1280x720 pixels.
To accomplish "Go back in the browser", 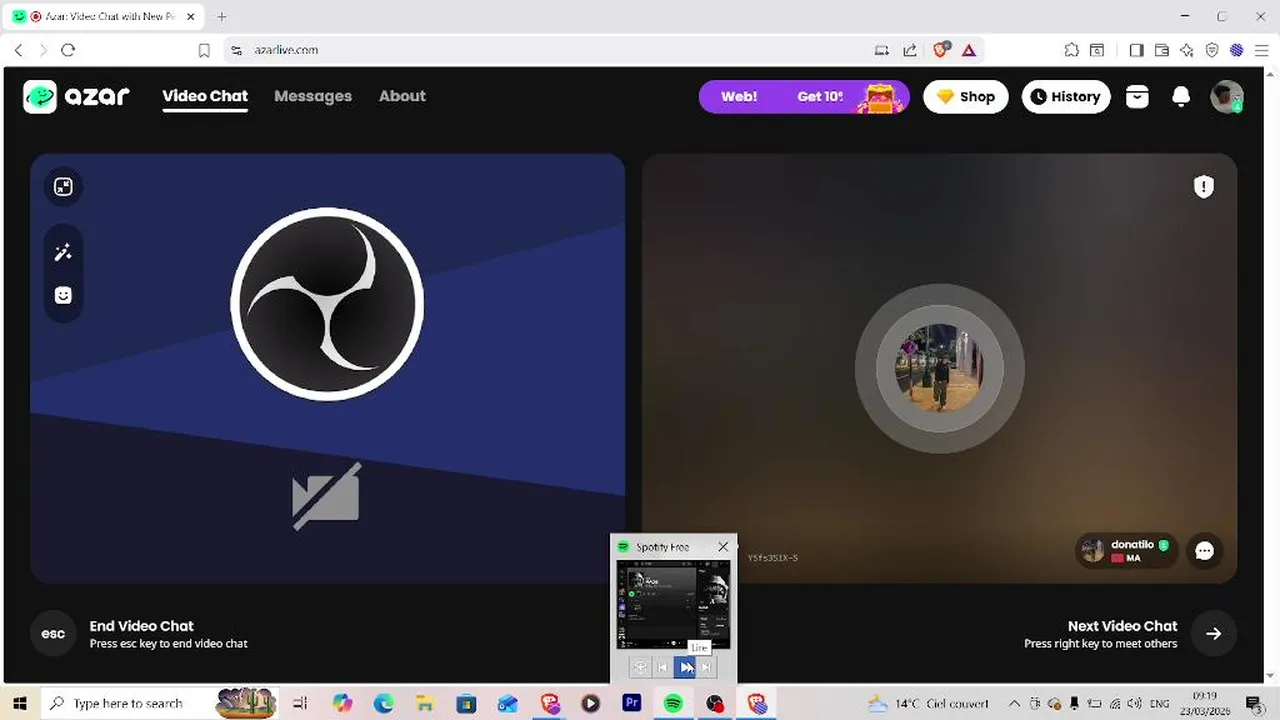I will pyautogui.click(x=18, y=50).
